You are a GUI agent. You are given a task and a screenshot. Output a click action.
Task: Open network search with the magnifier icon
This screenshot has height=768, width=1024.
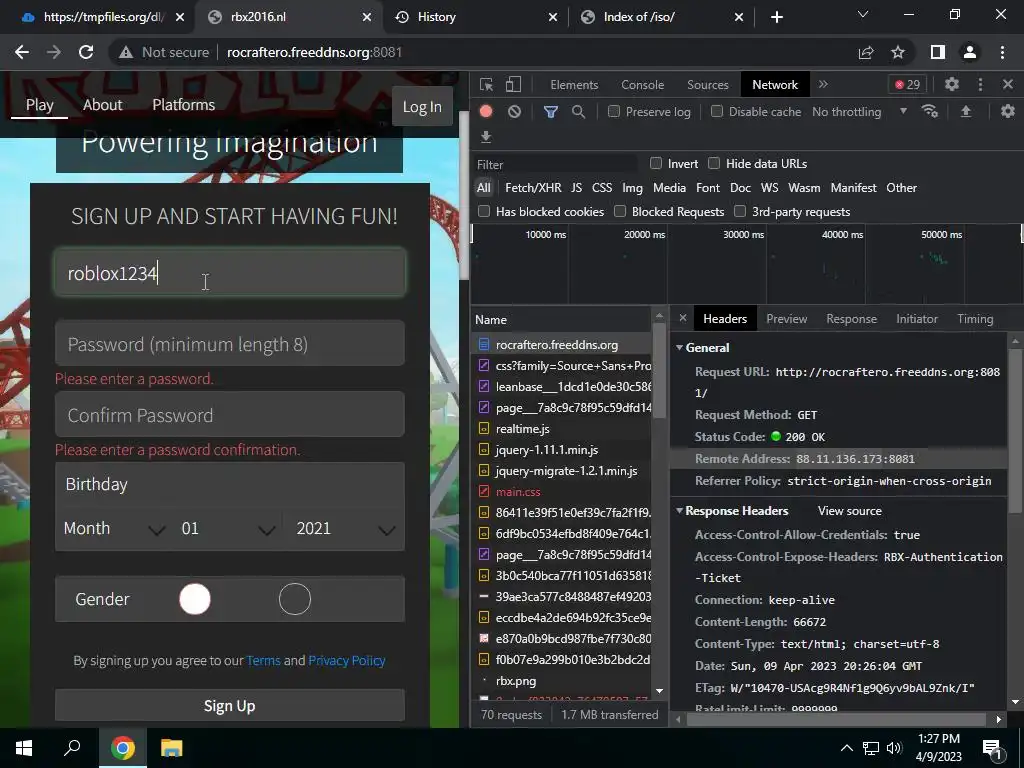[578, 112]
